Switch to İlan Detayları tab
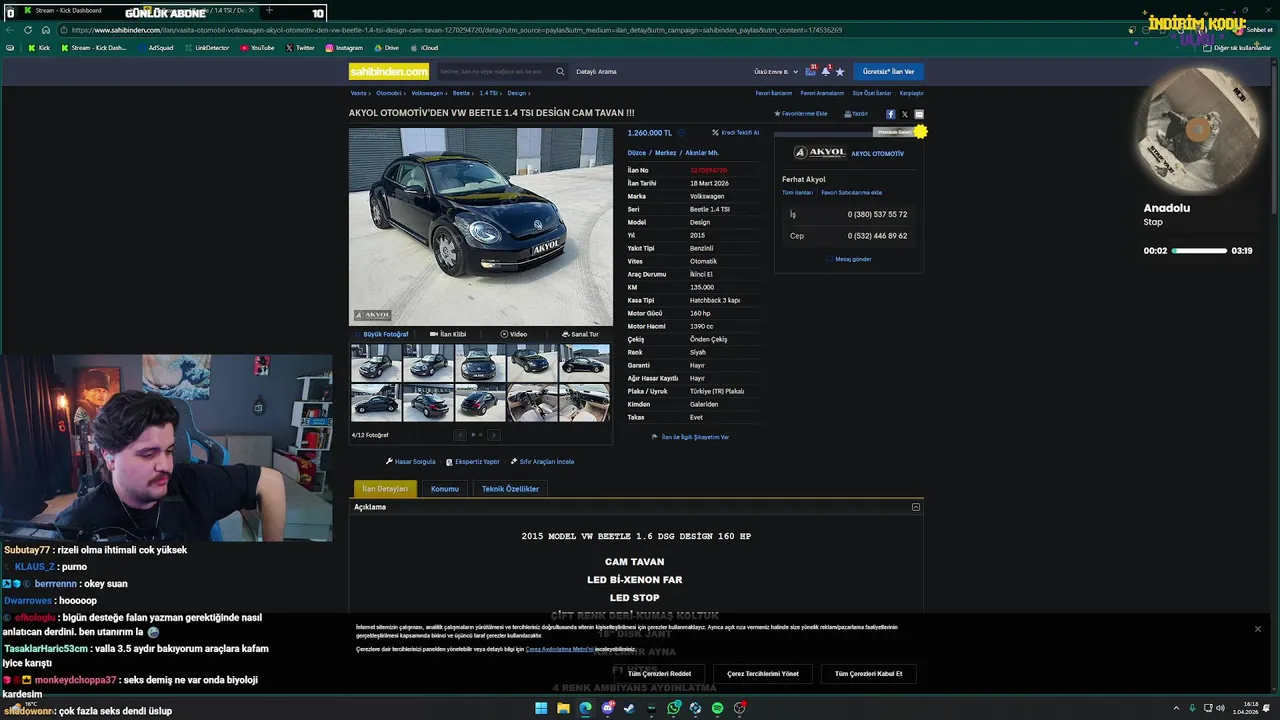Image resolution: width=1280 pixels, height=720 pixels. (385, 489)
